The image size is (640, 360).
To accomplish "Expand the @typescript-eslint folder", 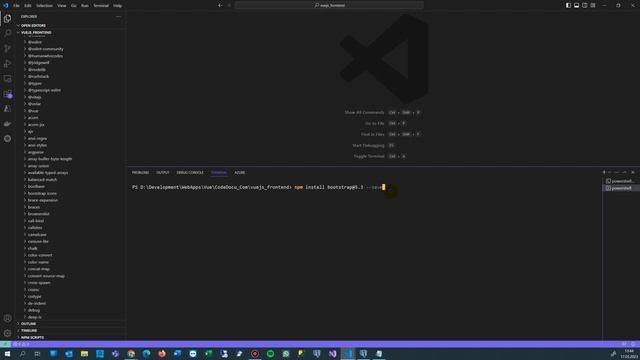I will pos(44,90).
